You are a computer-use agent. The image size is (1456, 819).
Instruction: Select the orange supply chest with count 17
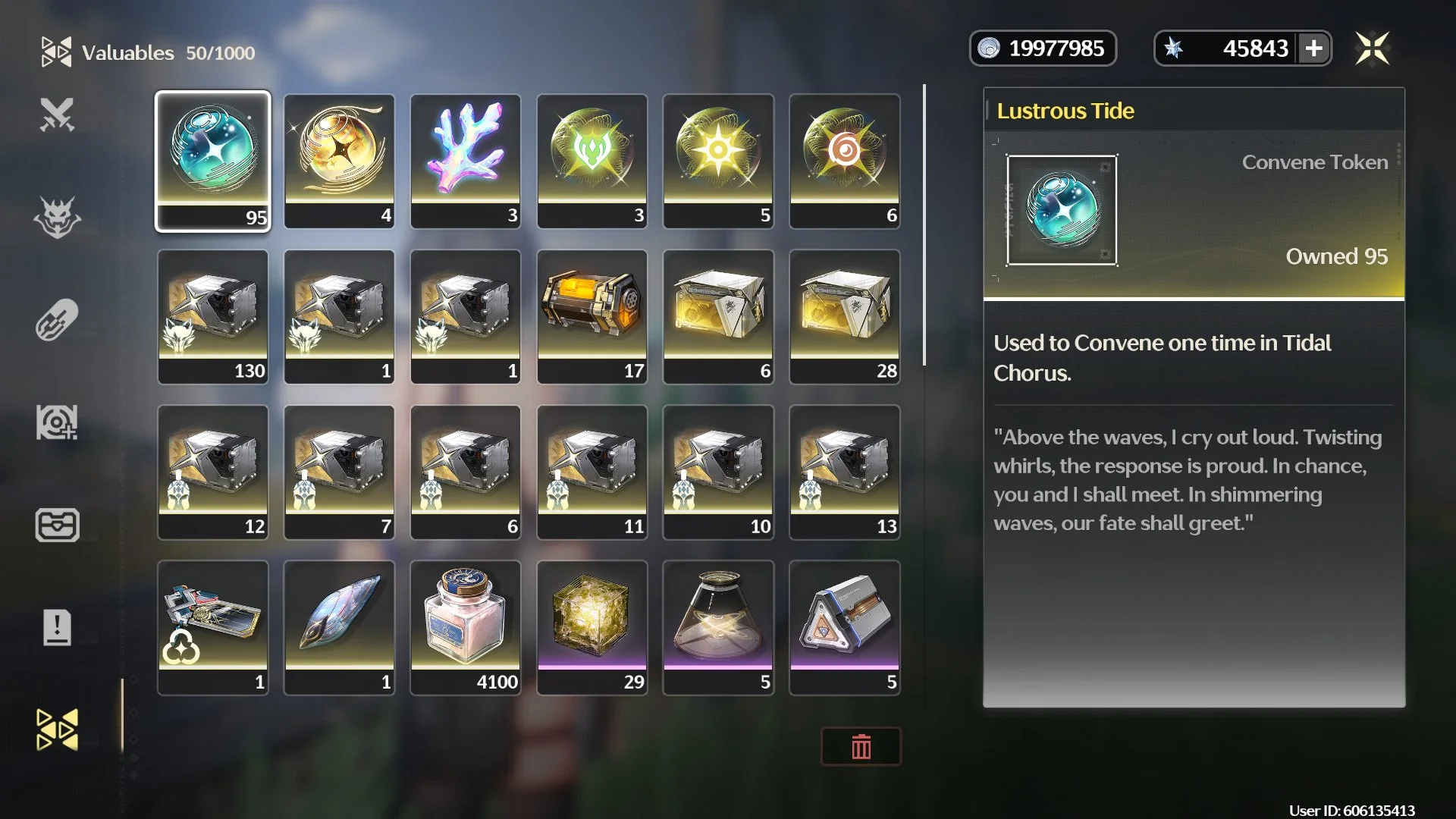point(592,317)
